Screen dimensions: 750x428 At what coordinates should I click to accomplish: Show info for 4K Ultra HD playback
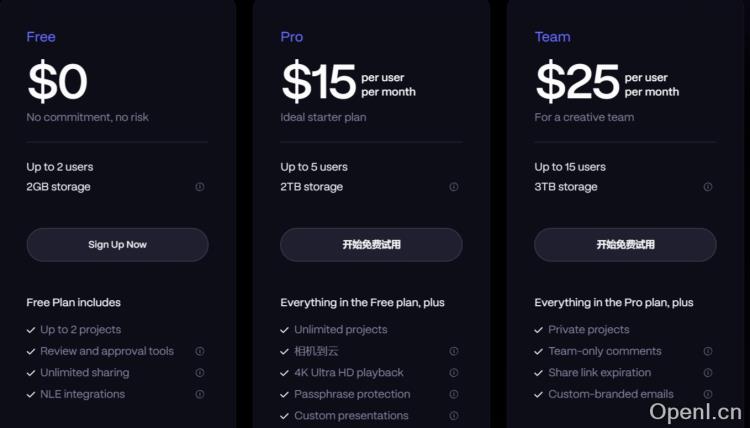(454, 373)
